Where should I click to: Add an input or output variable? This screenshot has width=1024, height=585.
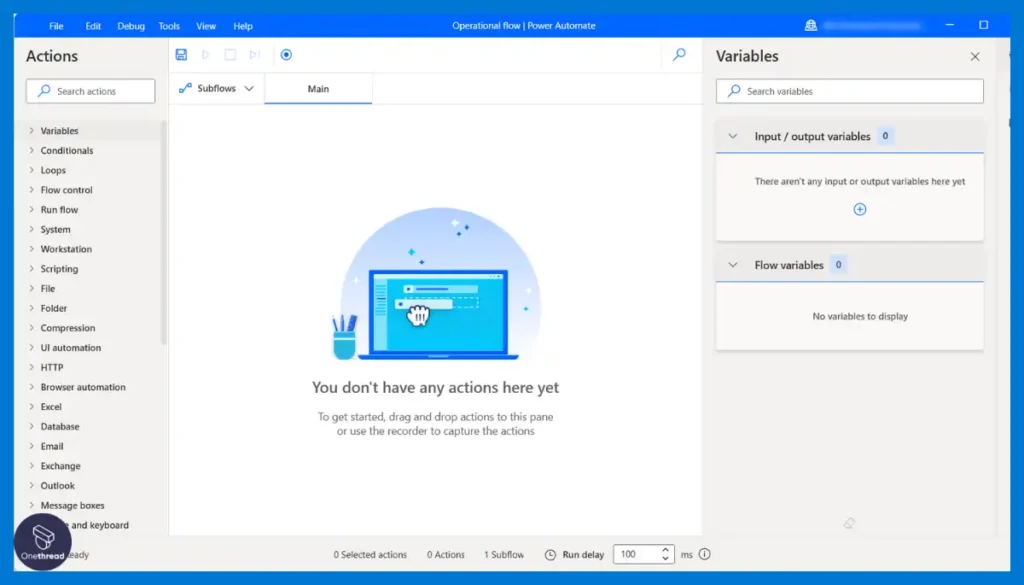click(x=859, y=210)
